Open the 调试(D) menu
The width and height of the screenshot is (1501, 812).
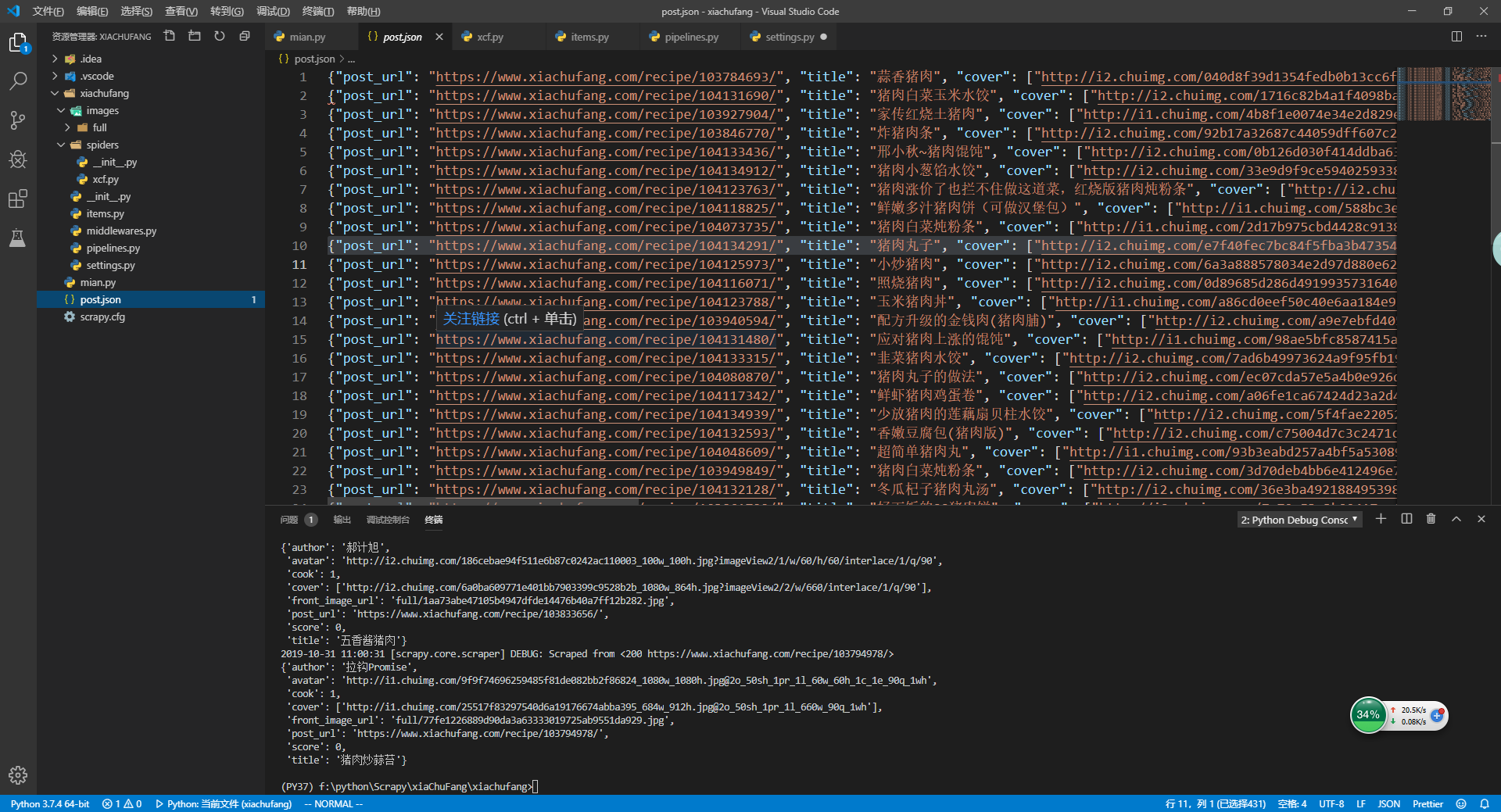pos(273,11)
